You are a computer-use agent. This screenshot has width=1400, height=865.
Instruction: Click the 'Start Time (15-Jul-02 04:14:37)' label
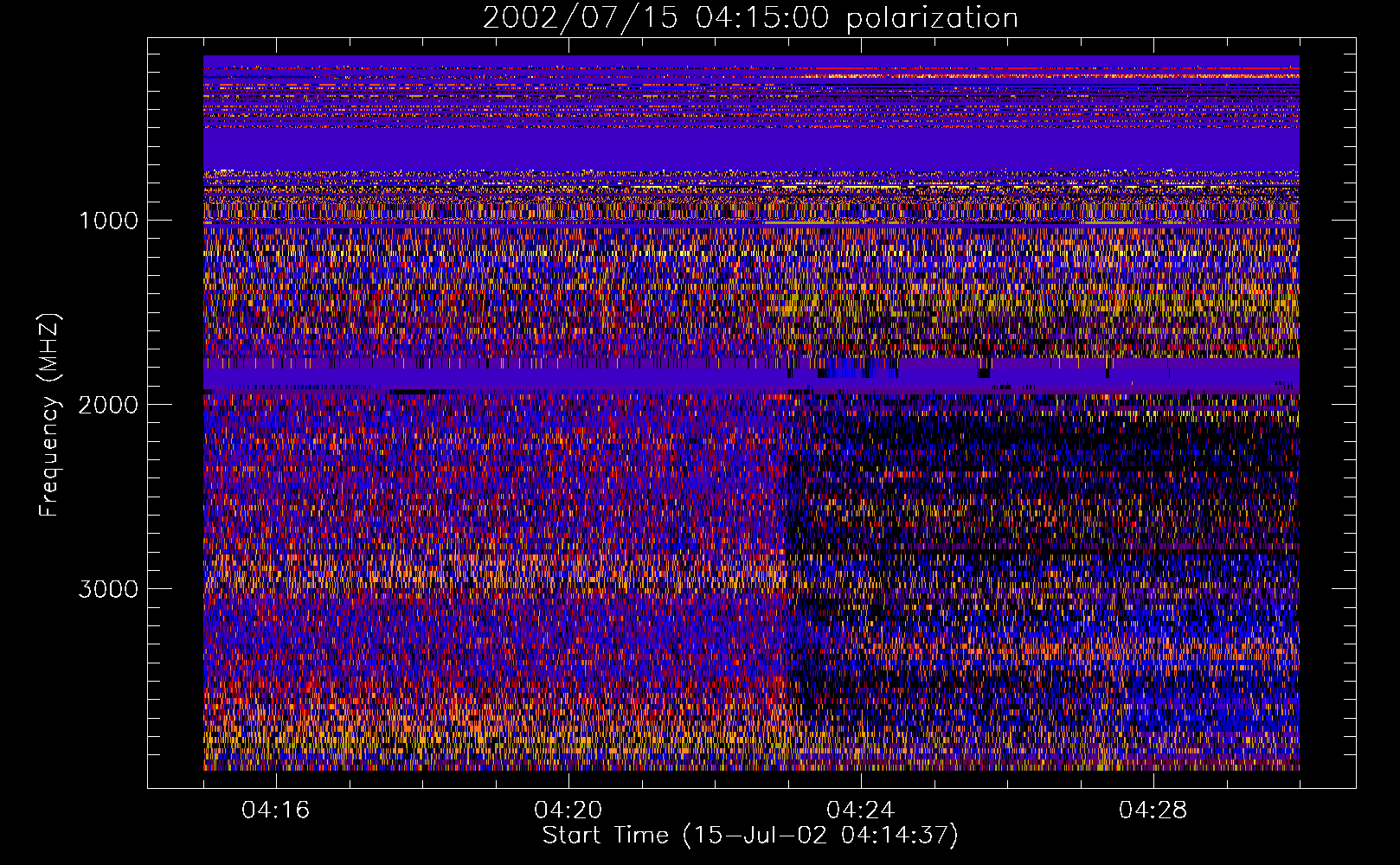point(750,836)
